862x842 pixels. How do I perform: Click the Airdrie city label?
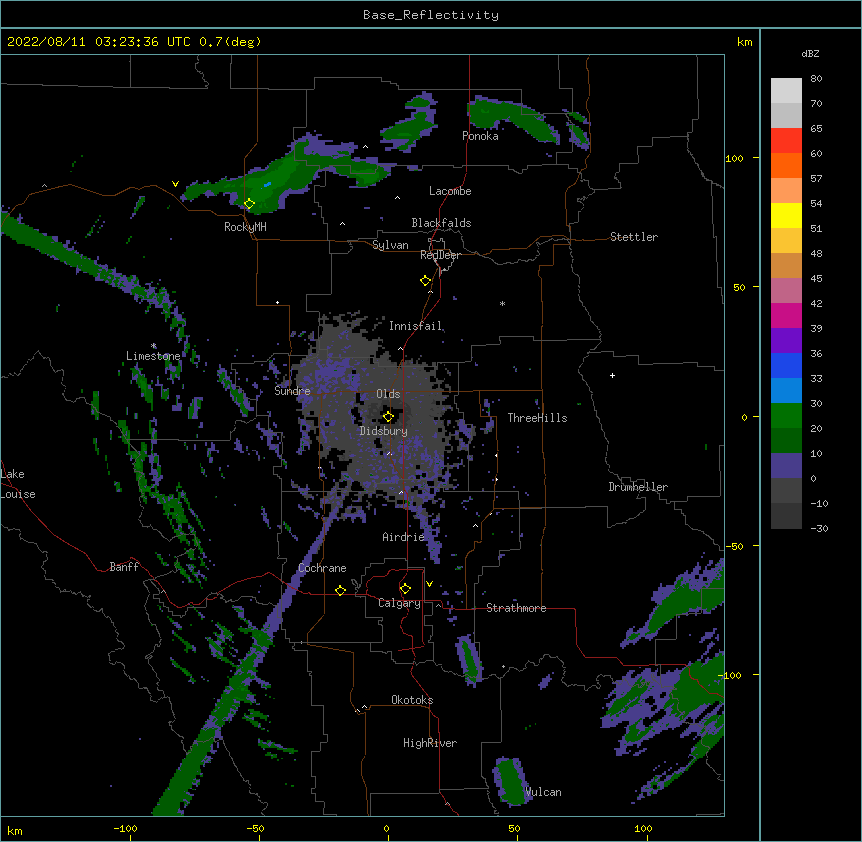click(404, 537)
